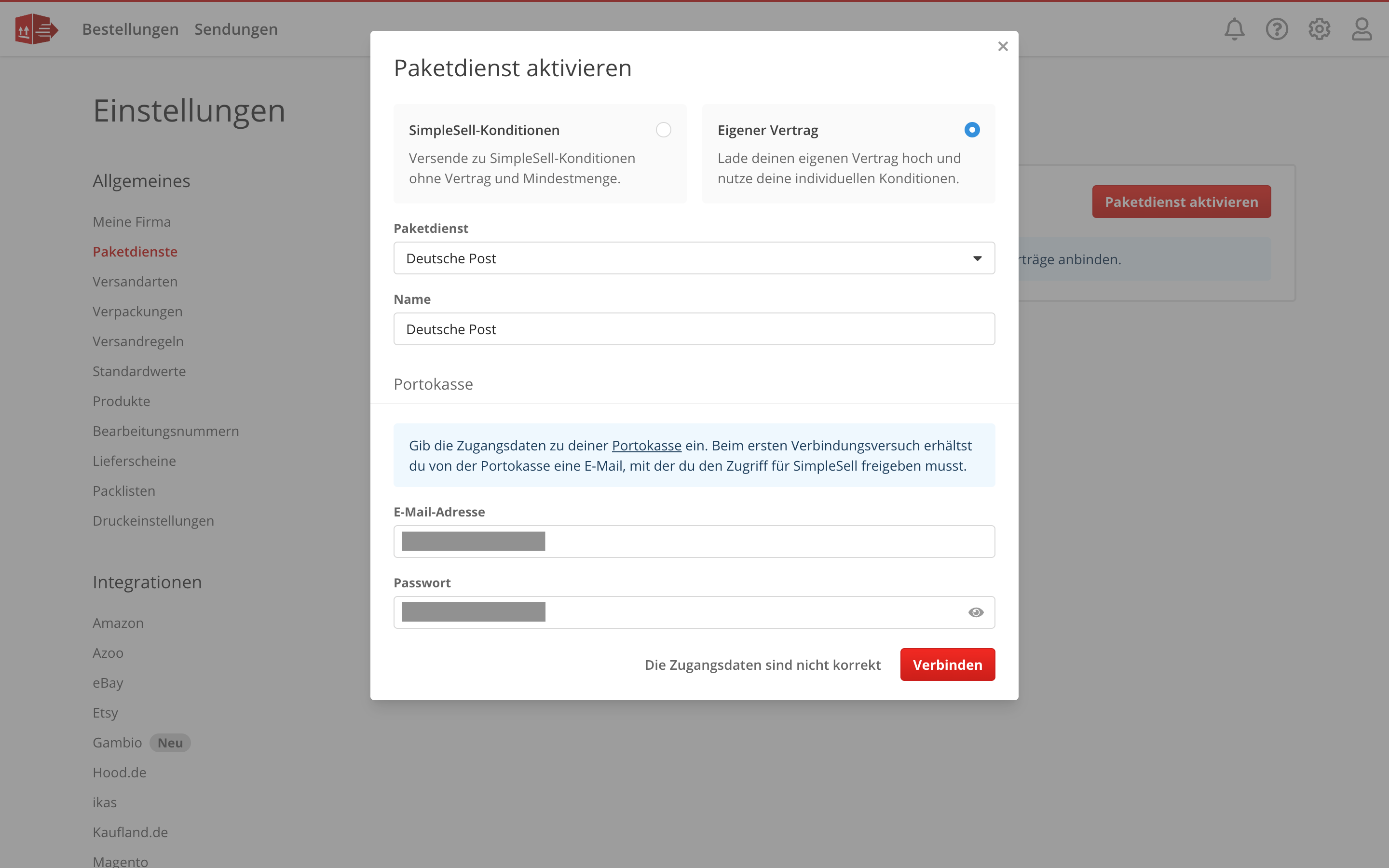Open the Amazon integration
This screenshot has height=868, width=1389.
(118, 623)
